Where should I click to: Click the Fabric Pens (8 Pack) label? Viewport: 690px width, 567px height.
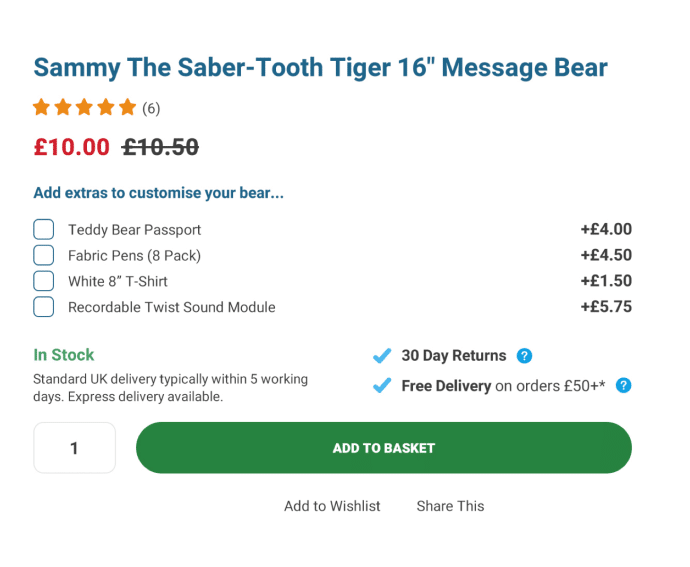pyautogui.click(x=134, y=255)
